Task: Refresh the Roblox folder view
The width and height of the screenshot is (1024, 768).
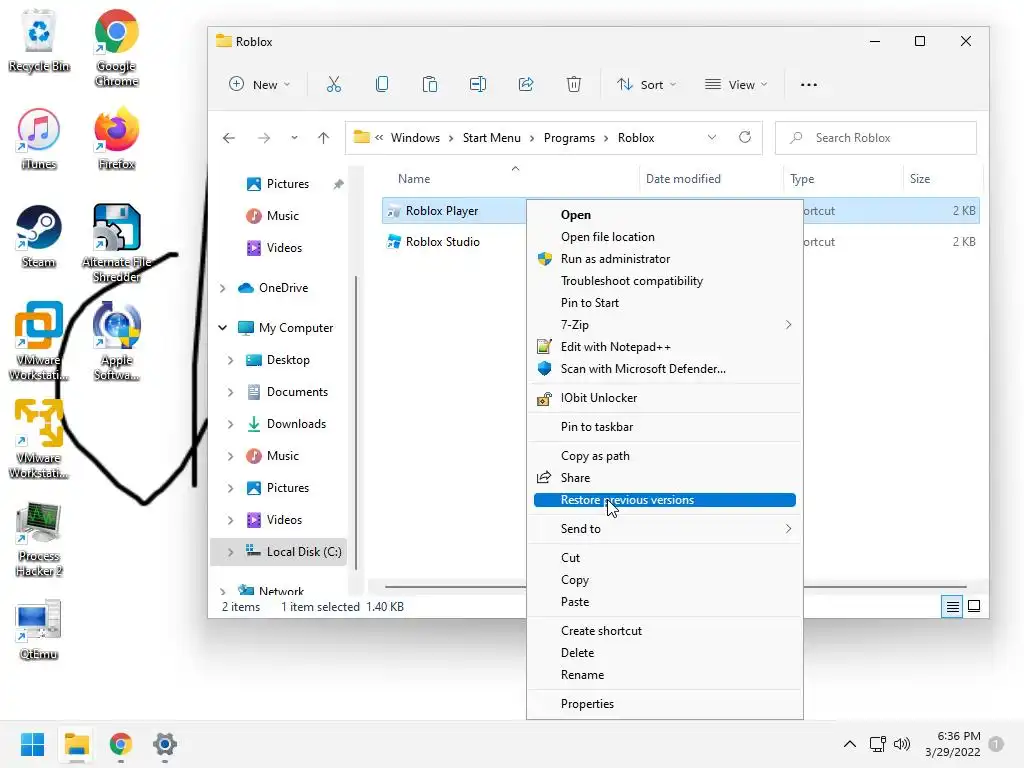Action: pos(744,137)
